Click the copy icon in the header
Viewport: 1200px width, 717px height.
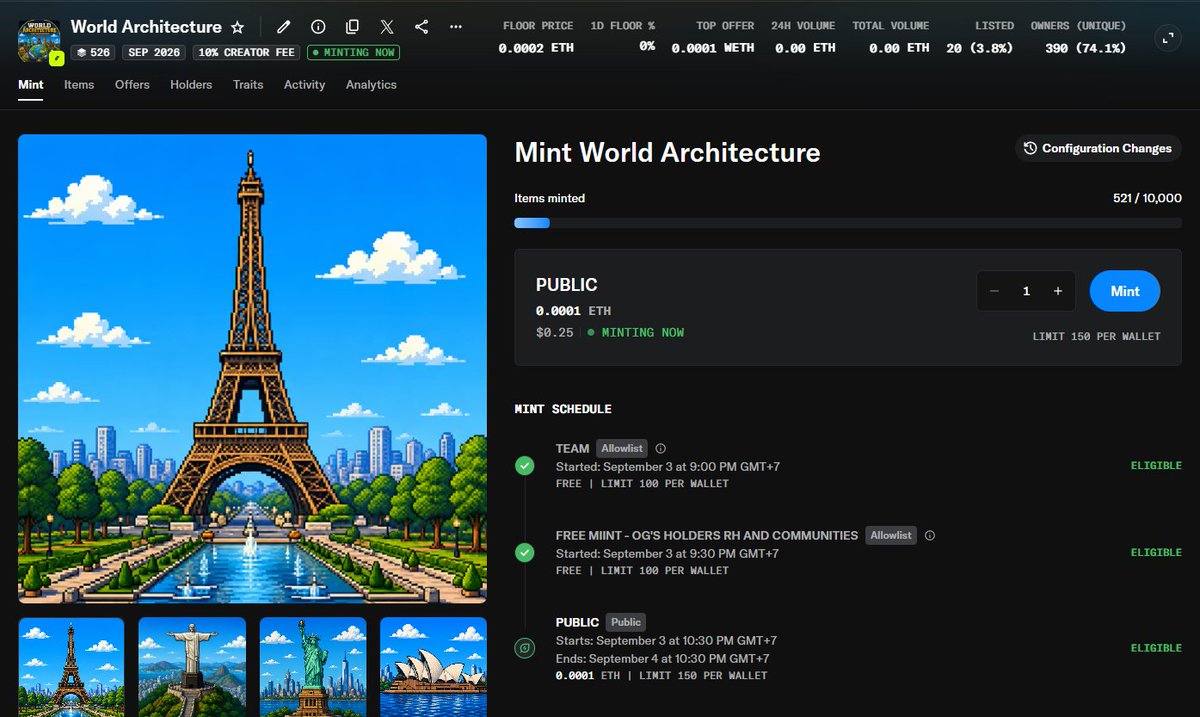click(x=352, y=27)
